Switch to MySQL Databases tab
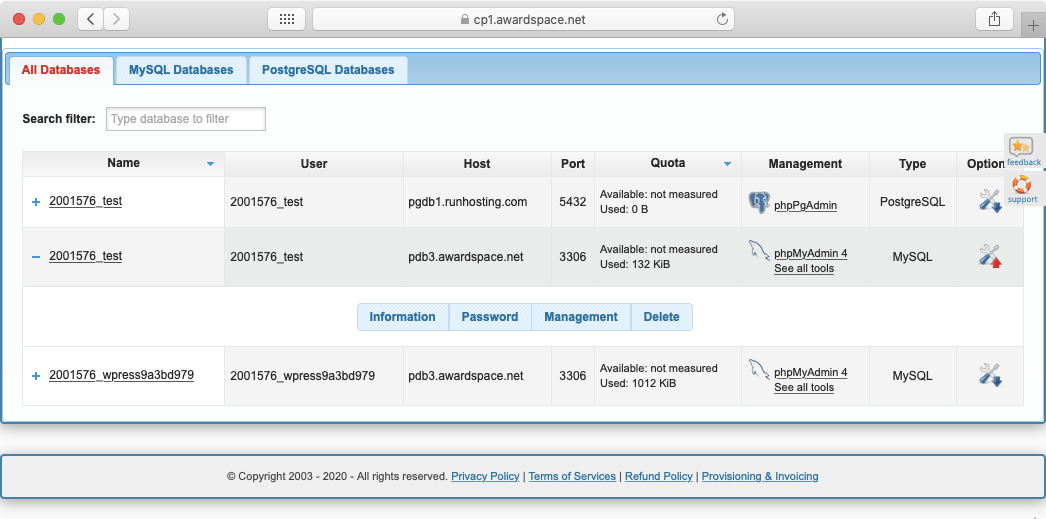Image resolution: width=1046 pixels, height=519 pixels. click(x=181, y=70)
